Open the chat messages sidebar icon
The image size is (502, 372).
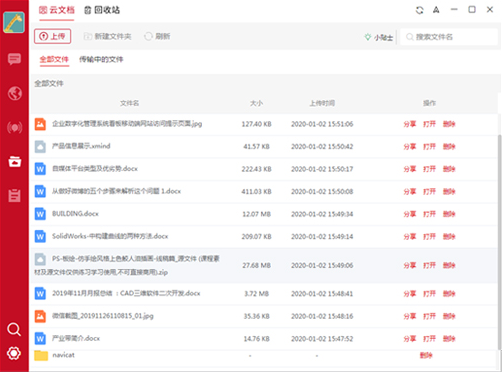click(14, 59)
